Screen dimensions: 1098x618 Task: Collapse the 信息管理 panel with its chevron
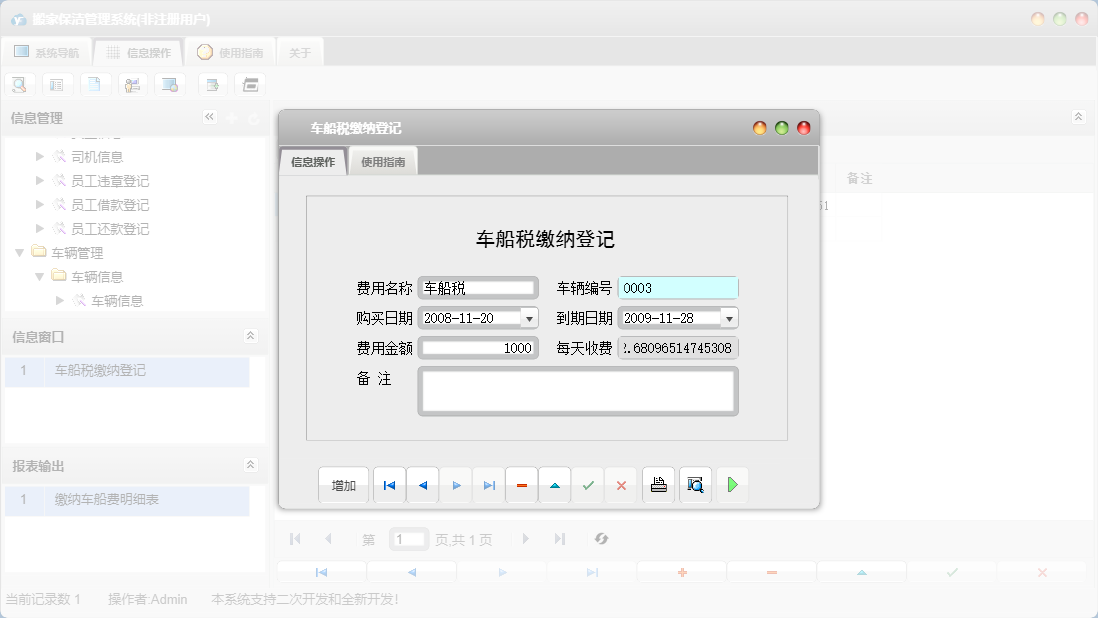209,117
